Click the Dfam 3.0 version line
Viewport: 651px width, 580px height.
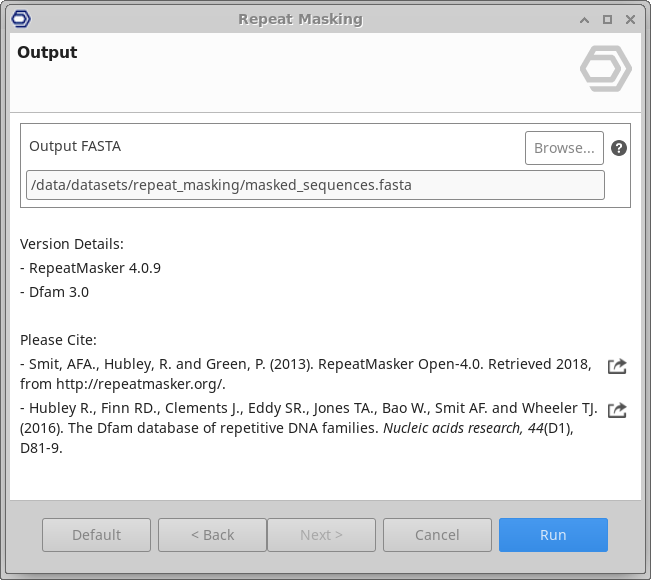[55, 292]
